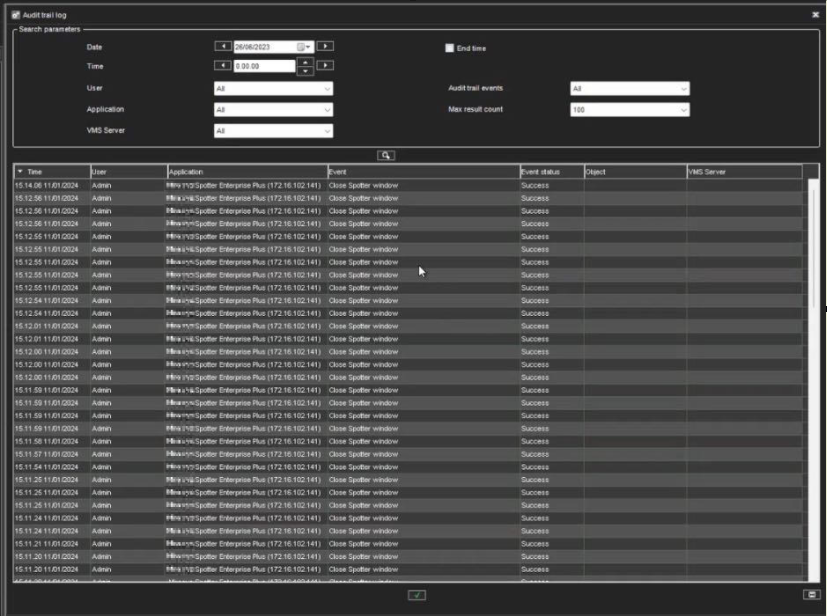Sort by the Time column header
The image size is (827, 616).
52,171
